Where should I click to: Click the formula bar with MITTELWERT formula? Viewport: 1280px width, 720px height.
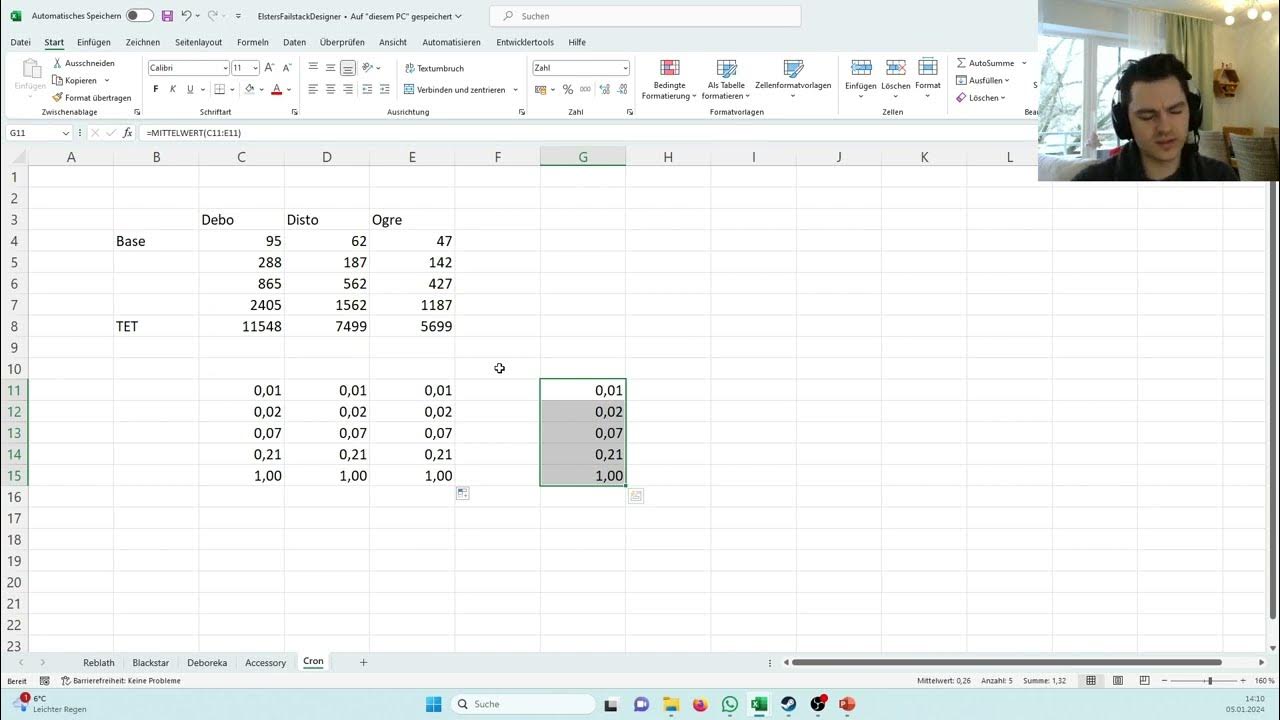click(x=590, y=133)
